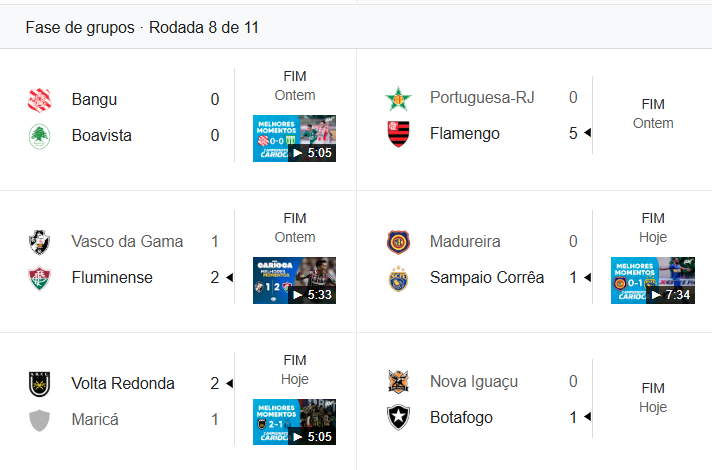
Task: Click the Vasco da Gama crest
Action: click(40, 242)
